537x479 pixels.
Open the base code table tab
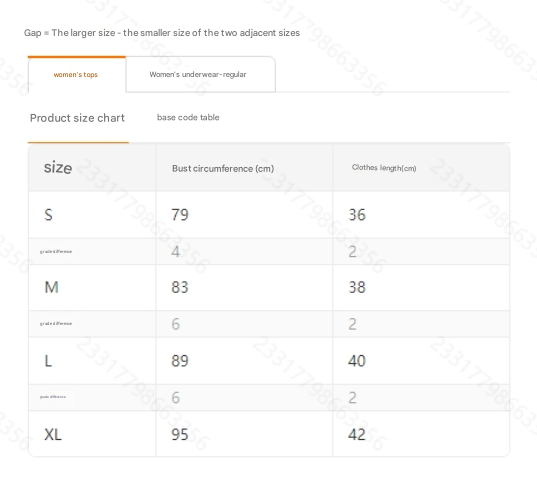pyautogui.click(x=188, y=117)
